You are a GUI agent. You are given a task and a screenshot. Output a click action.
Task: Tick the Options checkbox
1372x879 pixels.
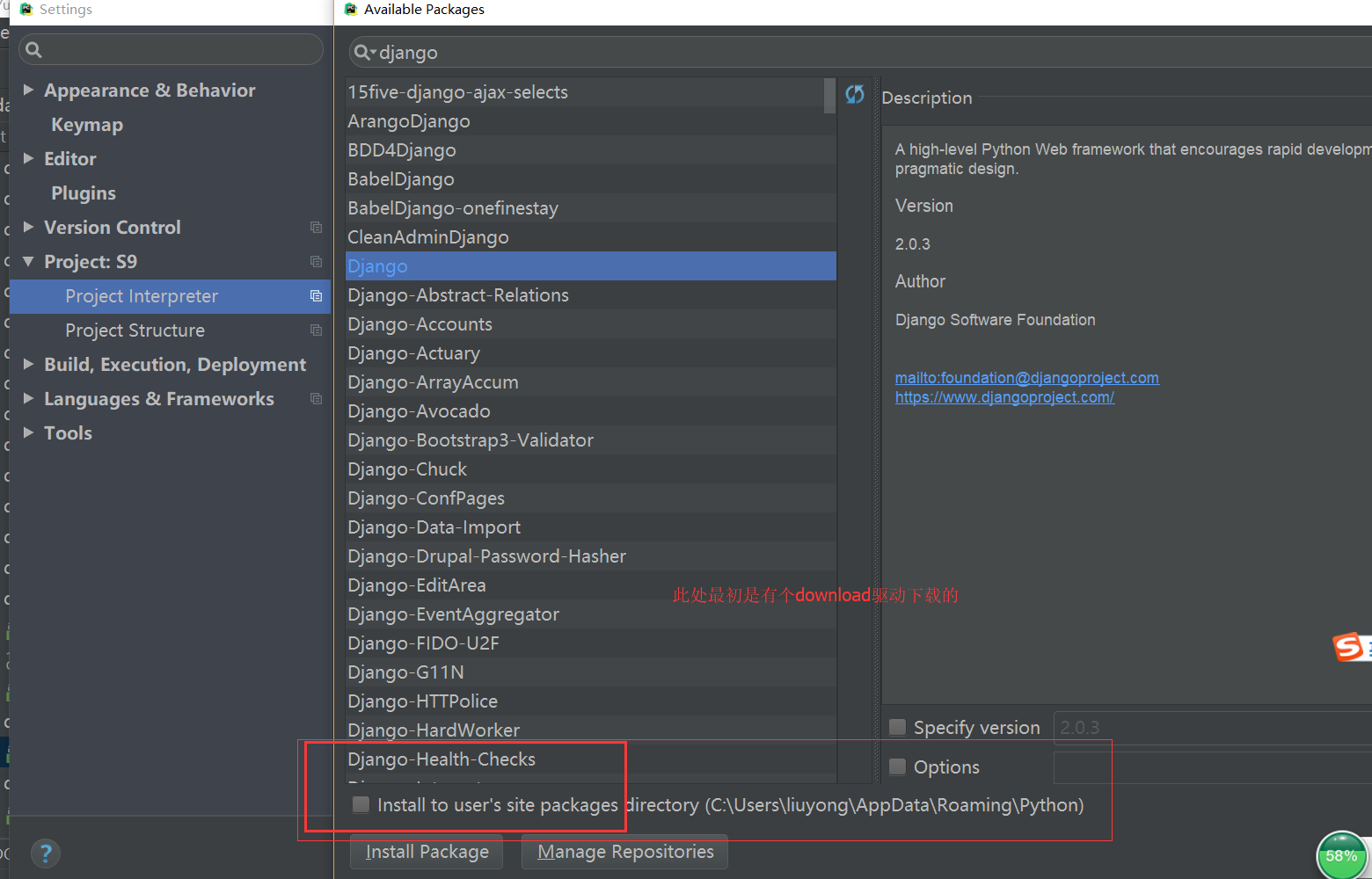coord(897,767)
